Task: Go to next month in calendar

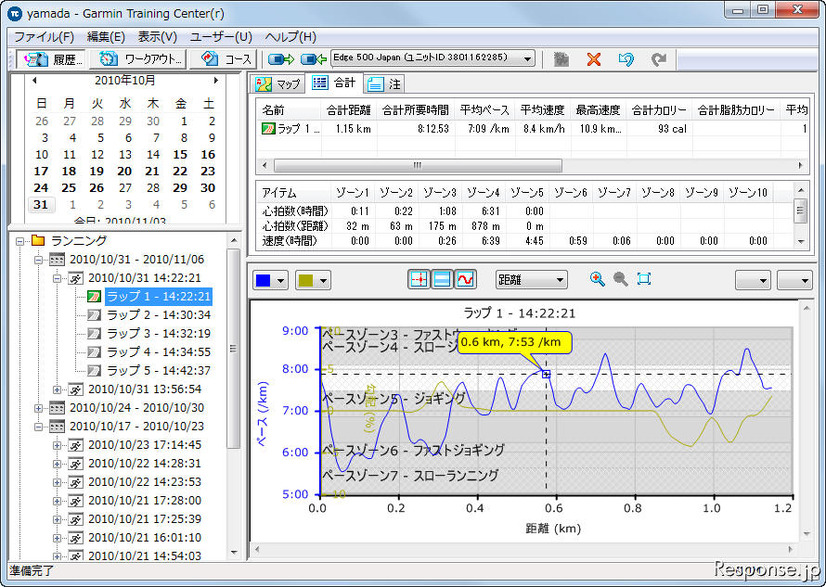Action: tap(215, 80)
